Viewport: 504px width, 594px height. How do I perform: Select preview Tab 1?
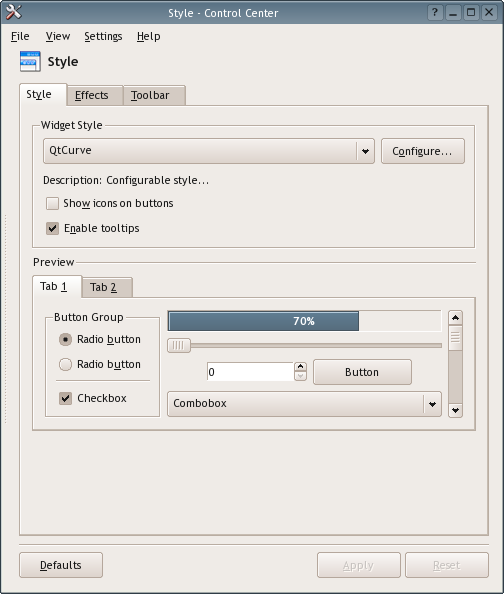point(57,286)
